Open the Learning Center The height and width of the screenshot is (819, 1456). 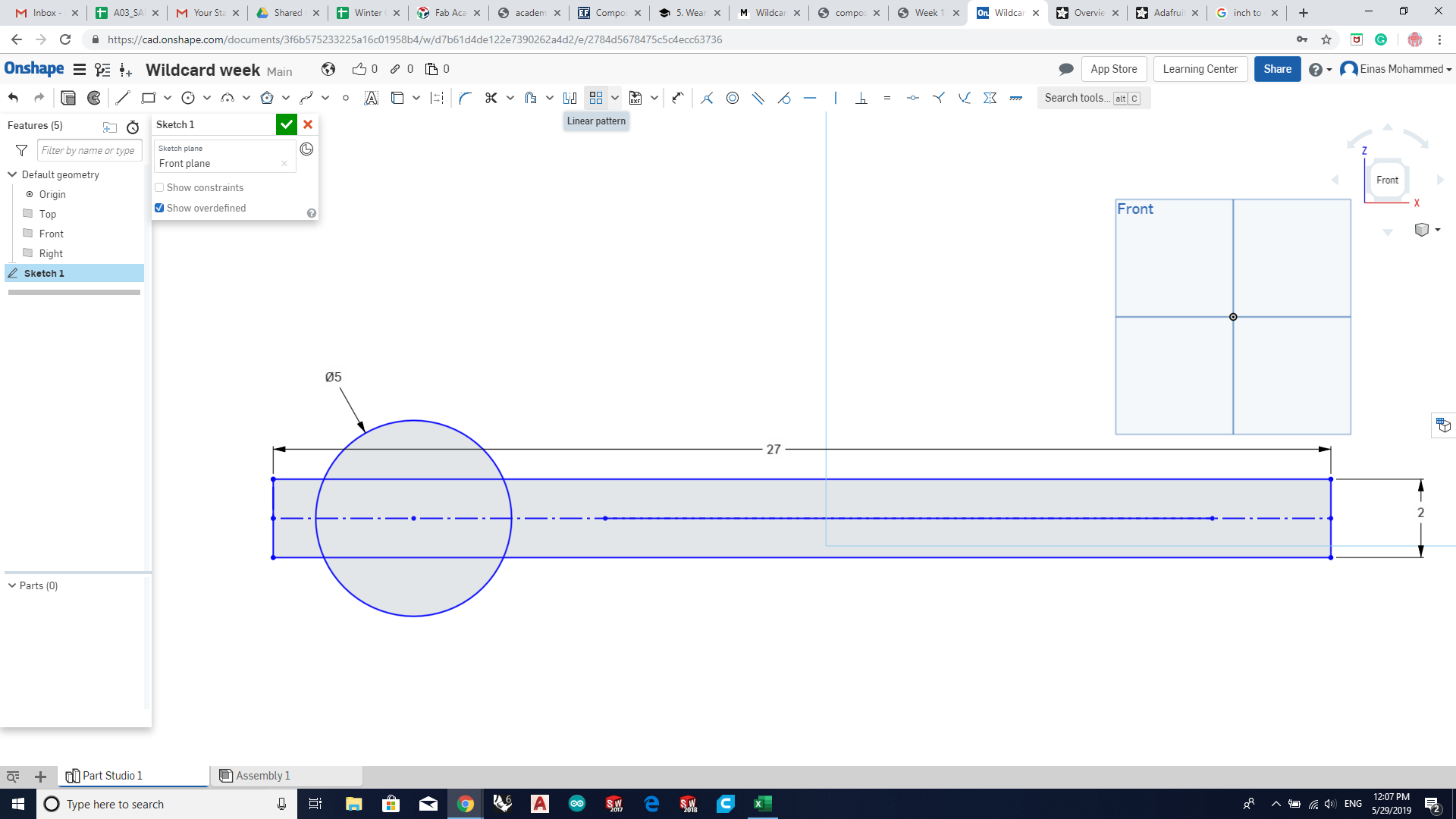(1200, 69)
